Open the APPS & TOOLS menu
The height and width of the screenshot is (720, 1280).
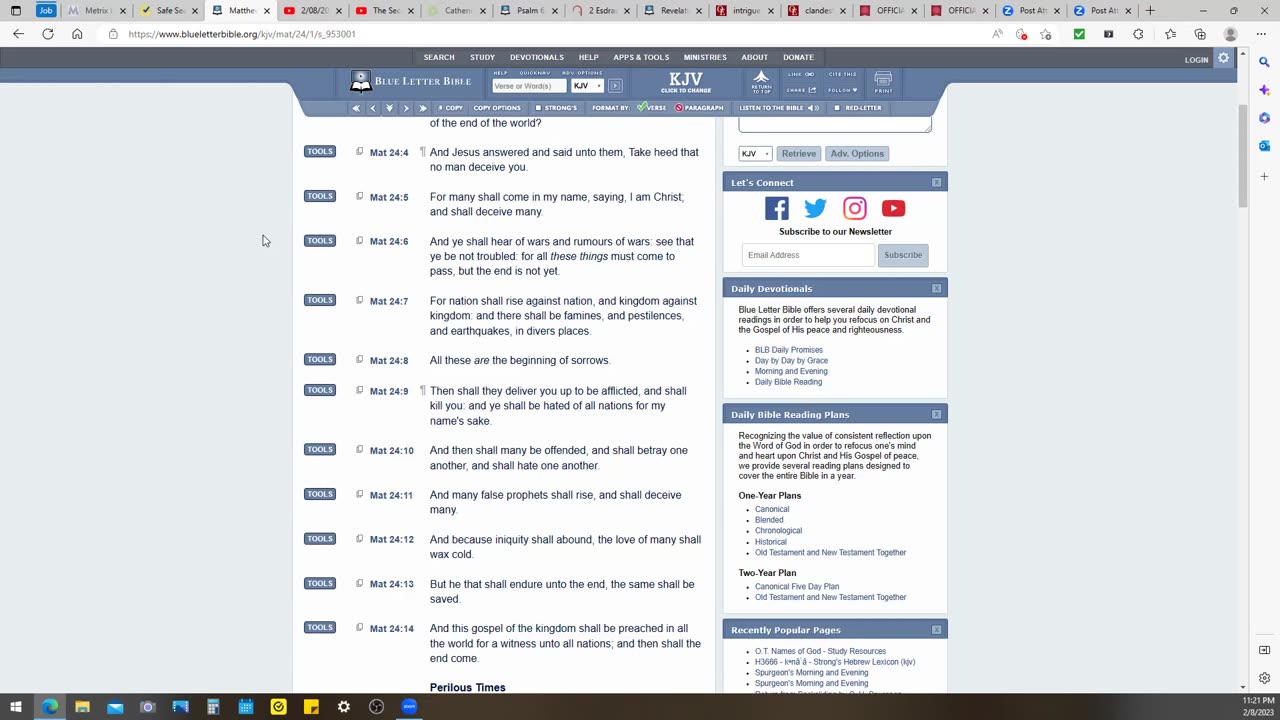[x=641, y=57]
